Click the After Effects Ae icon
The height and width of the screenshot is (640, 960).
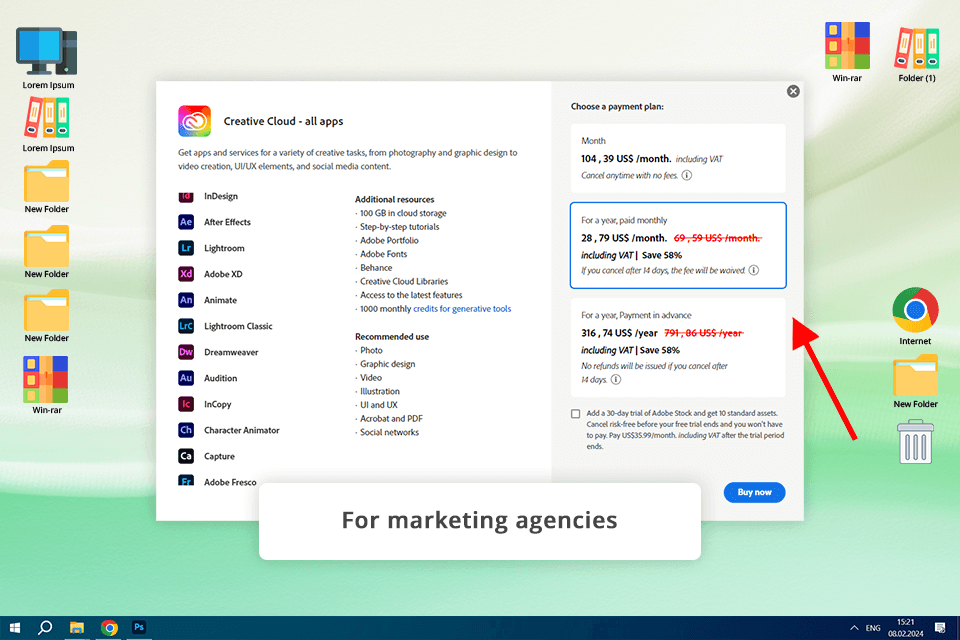click(x=186, y=222)
